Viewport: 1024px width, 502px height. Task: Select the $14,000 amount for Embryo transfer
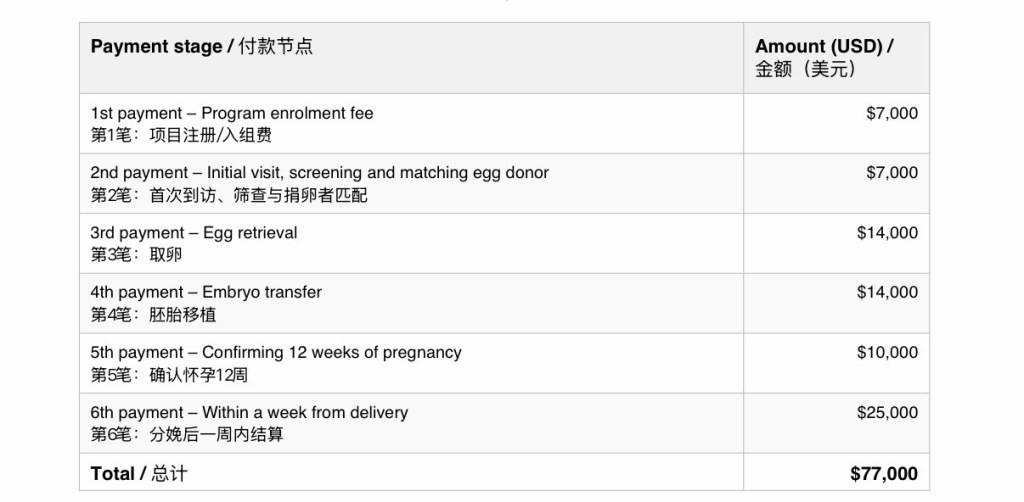[x=887, y=293]
